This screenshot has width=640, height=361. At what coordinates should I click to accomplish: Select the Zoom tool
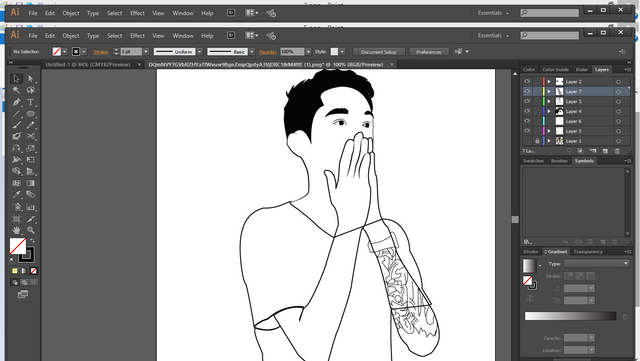[x=31, y=230]
